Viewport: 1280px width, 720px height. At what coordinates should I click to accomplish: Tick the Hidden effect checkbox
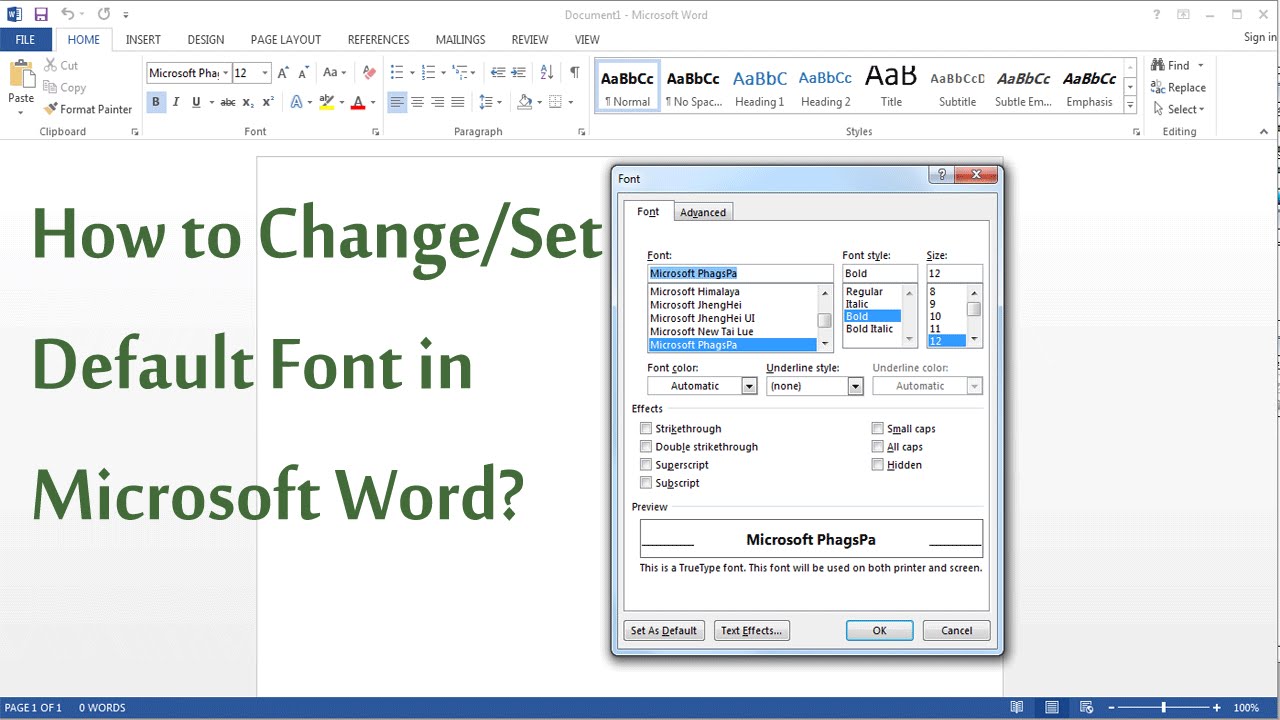(x=878, y=465)
